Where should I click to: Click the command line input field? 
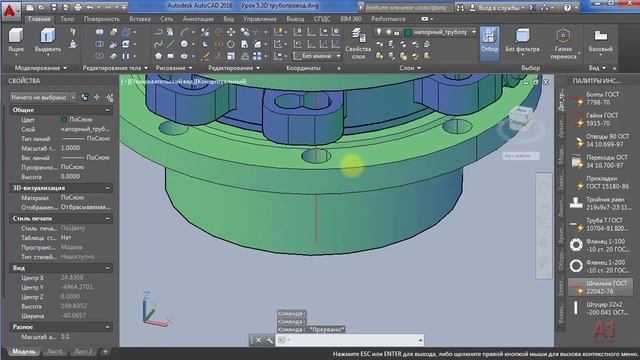pyautogui.click(x=349, y=340)
